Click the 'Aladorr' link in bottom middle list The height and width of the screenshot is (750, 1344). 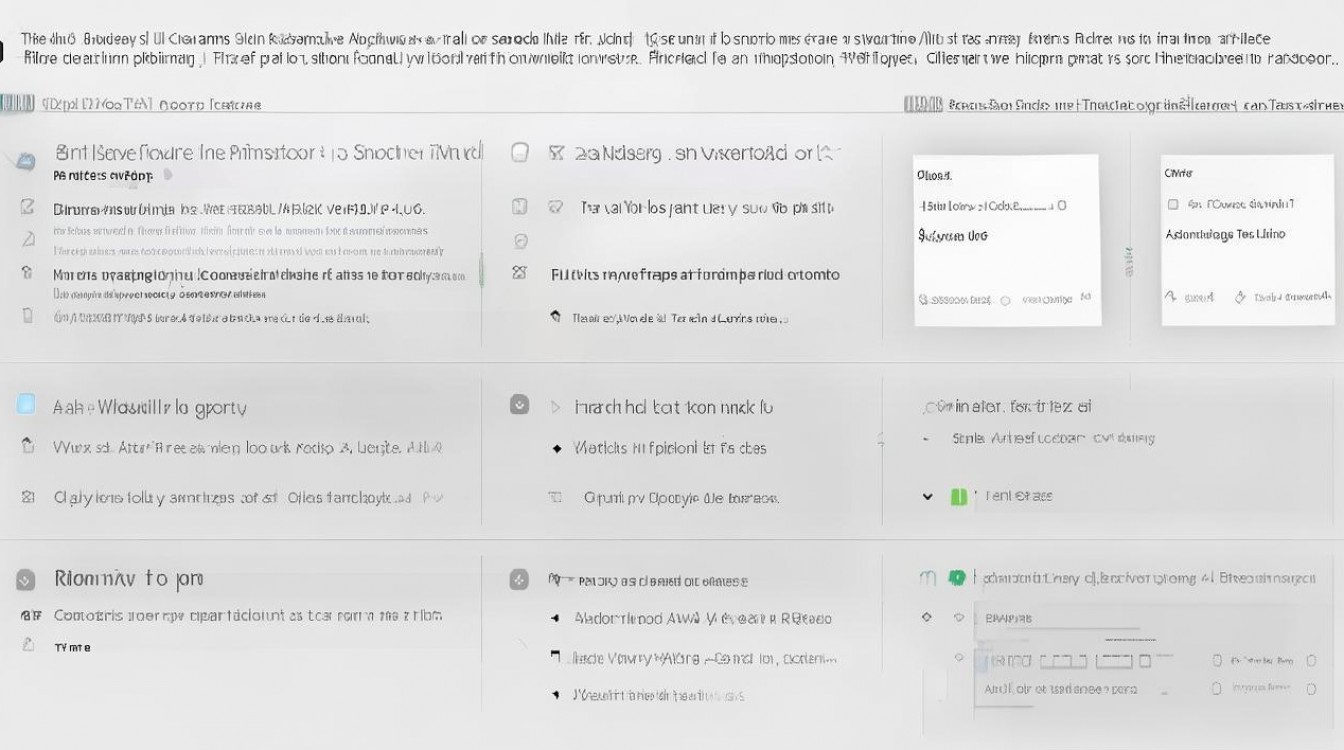coord(702,619)
